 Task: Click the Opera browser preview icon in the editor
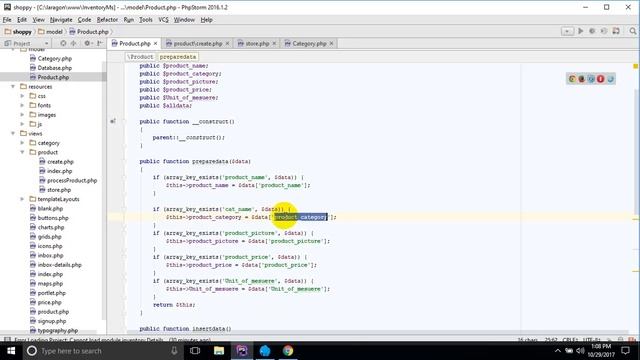click(x=600, y=79)
